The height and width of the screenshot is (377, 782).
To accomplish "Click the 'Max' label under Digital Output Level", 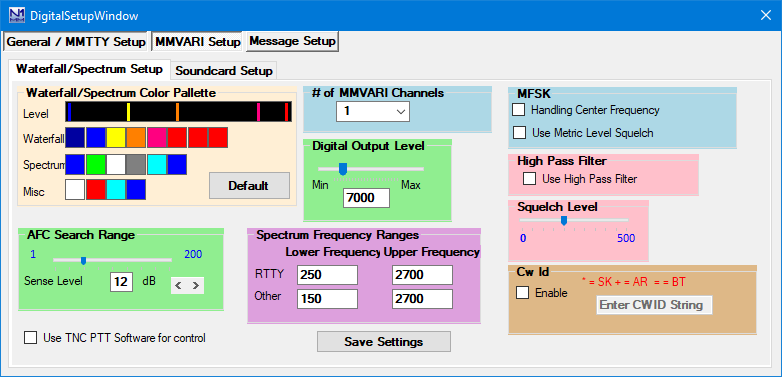I will click(410, 186).
